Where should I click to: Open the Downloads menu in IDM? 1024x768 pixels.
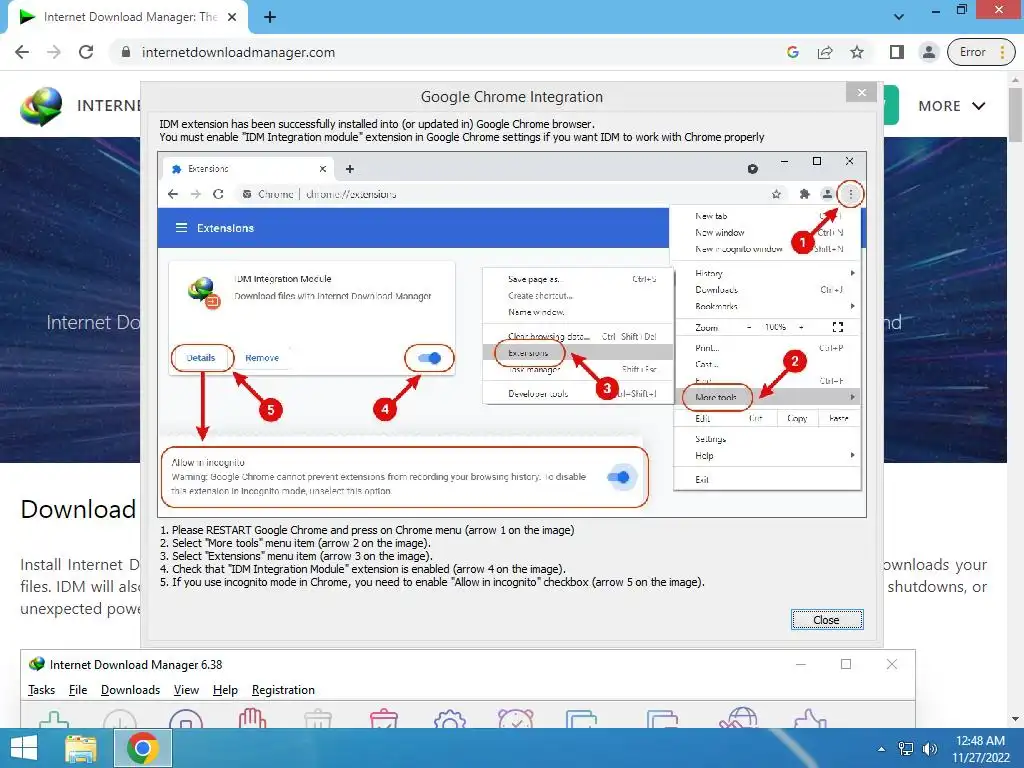(130, 690)
